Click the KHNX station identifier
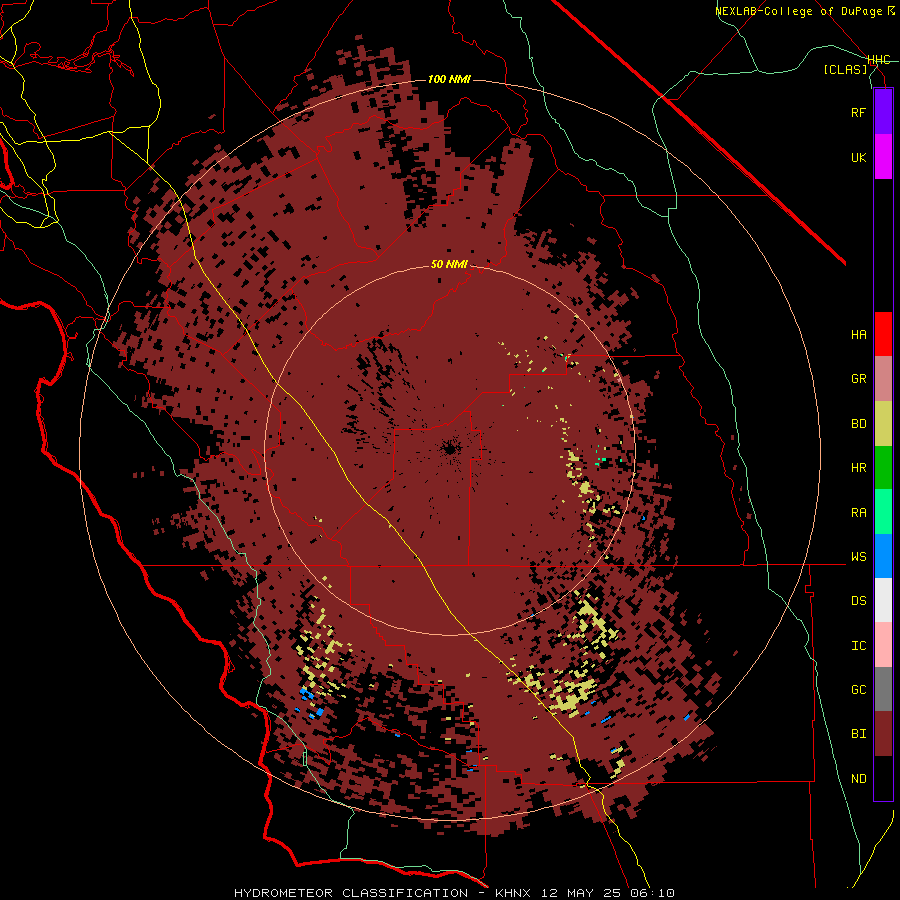 [513, 893]
